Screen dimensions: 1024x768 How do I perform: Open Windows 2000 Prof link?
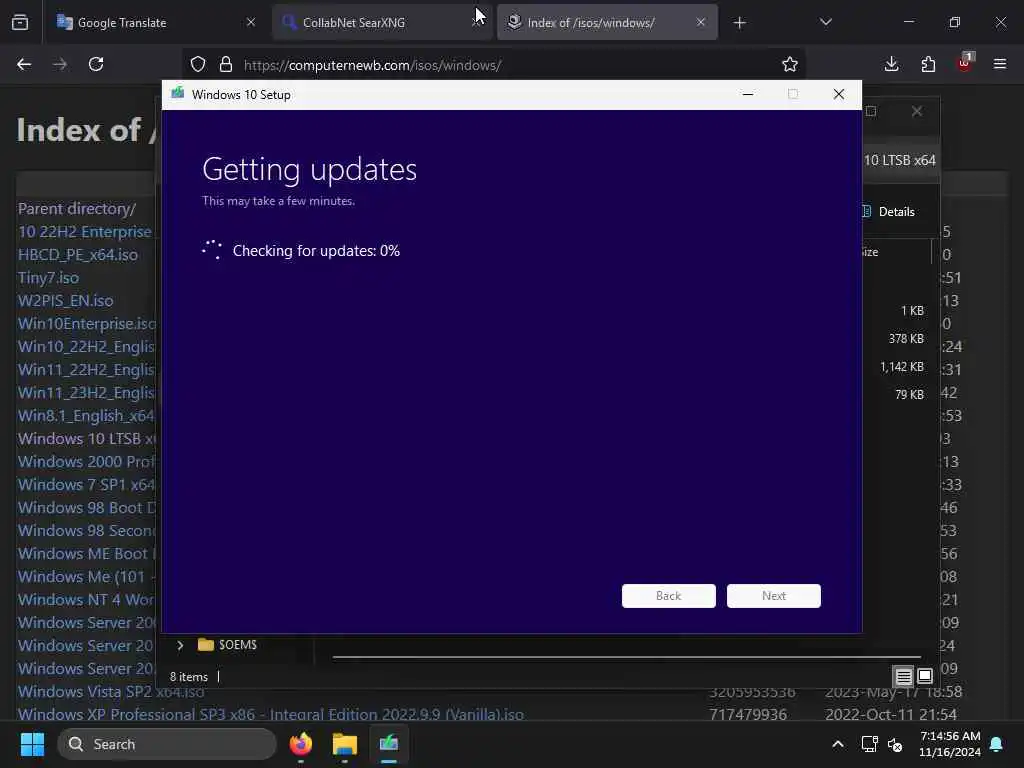click(86, 462)
